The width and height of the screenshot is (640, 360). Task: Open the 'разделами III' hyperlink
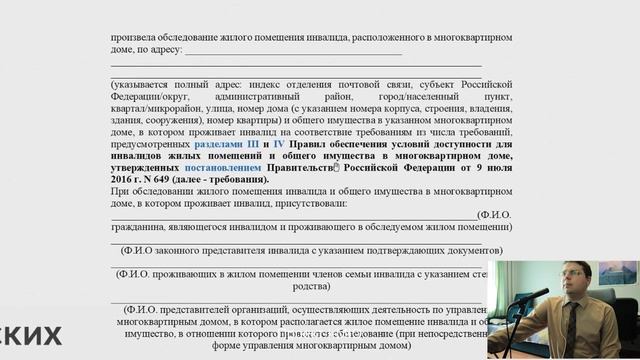pos(227,144)
